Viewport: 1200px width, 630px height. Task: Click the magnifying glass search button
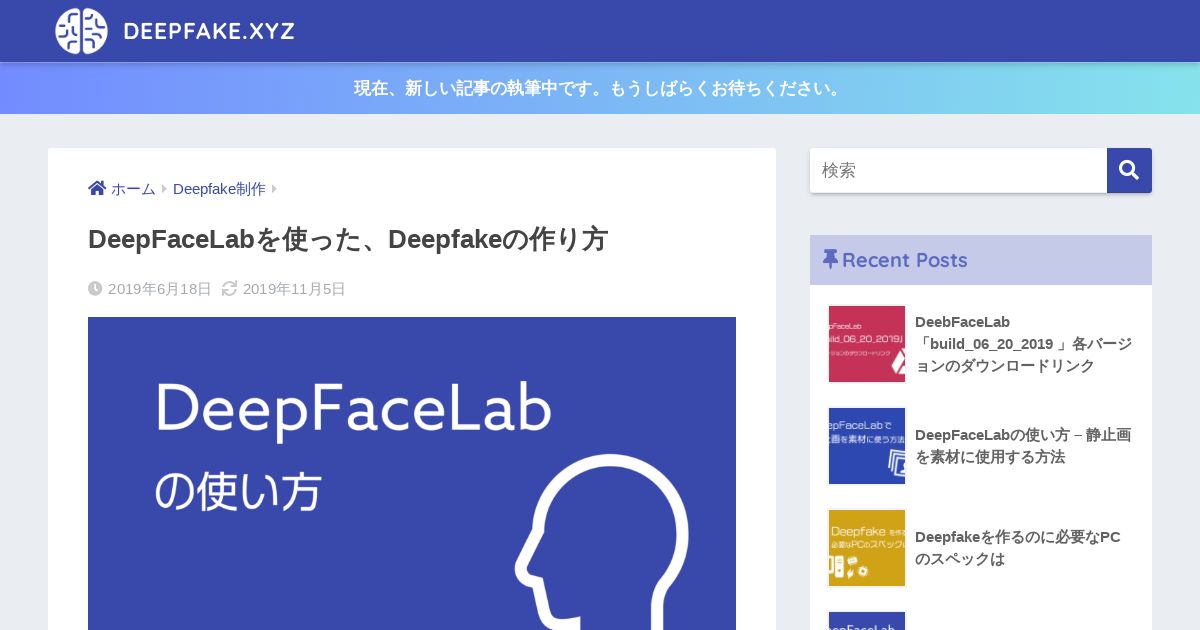(1129, 170)
